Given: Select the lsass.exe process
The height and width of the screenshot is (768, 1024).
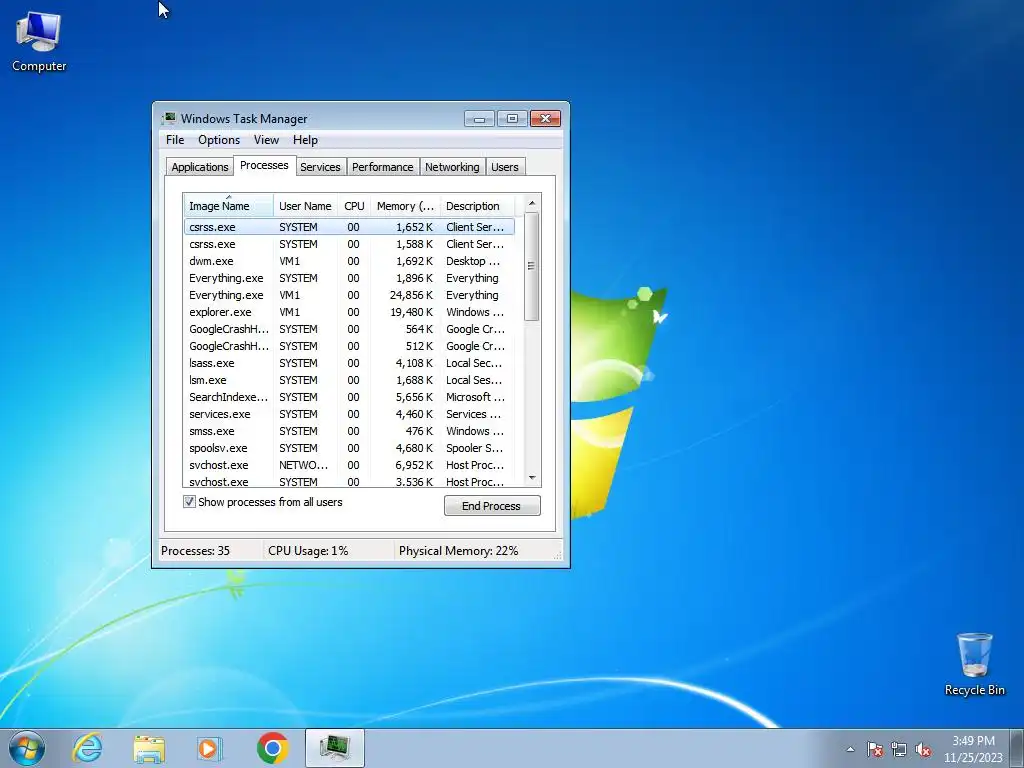Looking at the screenshot, I should pyautogui.click(x=349, y=363).
